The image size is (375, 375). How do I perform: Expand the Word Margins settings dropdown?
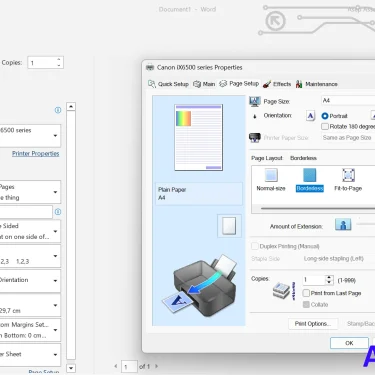click(30, 330)
